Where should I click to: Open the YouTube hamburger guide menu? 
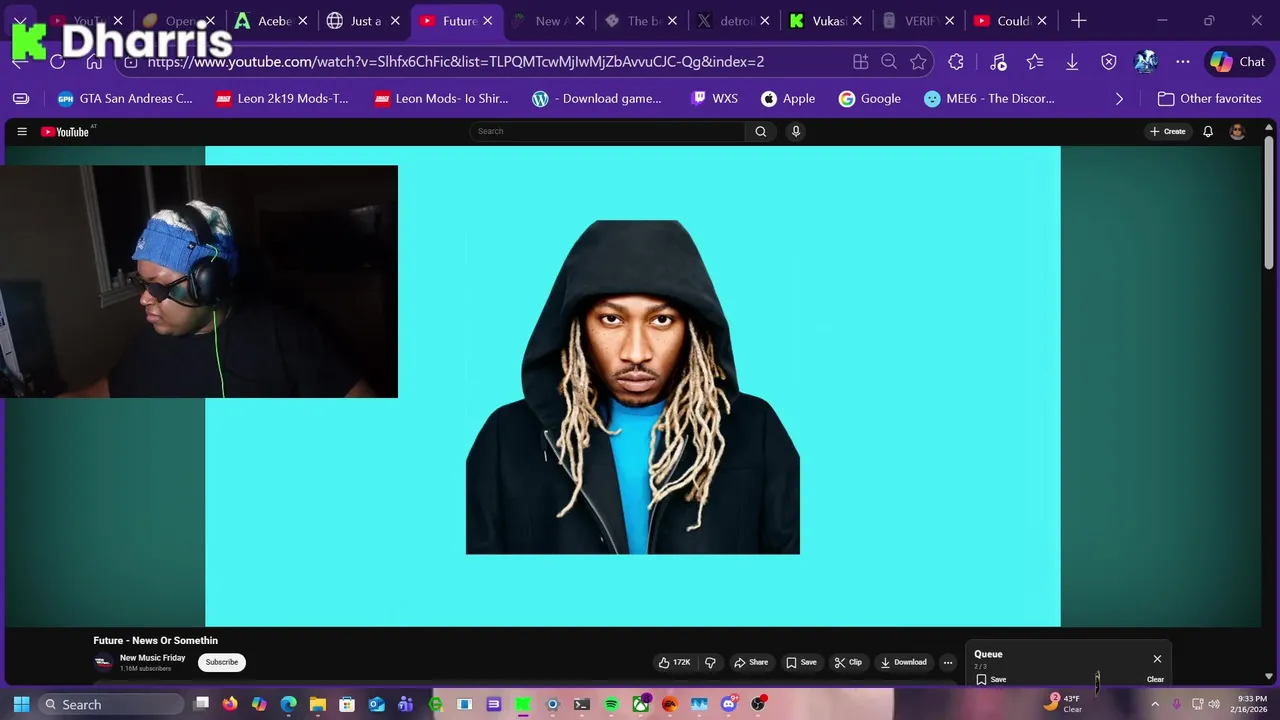21,131
